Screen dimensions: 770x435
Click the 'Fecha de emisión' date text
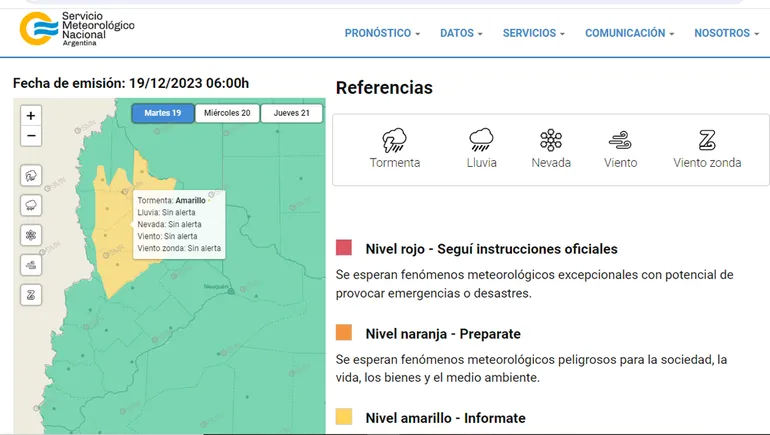(131, 83)
